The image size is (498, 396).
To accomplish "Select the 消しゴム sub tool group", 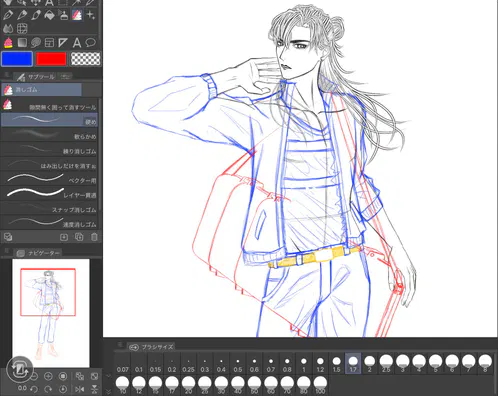I will (41, 90).
